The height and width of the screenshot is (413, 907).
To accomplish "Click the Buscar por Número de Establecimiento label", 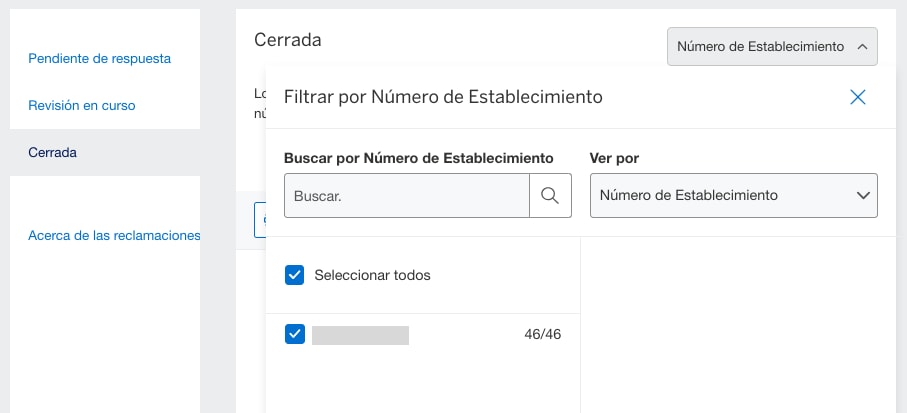I will pos(418,158).
